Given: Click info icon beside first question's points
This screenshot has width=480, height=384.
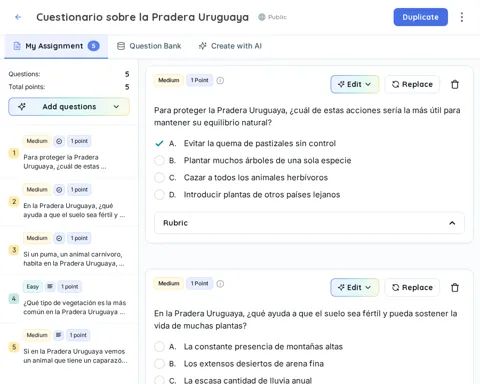Looking at the screenshot, I should tap(220, 80).
